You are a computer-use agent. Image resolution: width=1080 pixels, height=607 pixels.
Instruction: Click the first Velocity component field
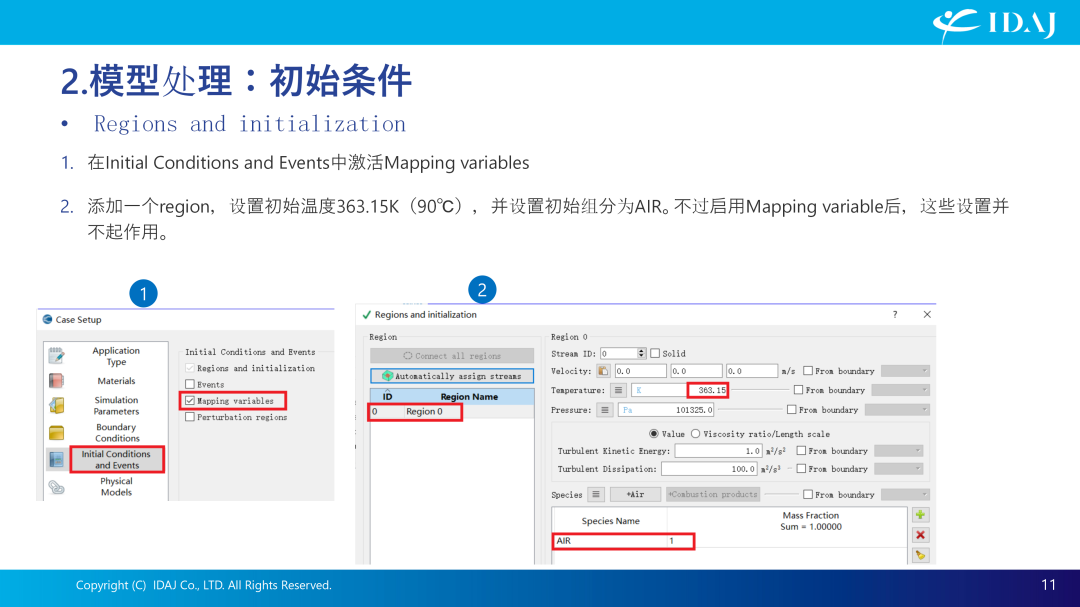640,371
